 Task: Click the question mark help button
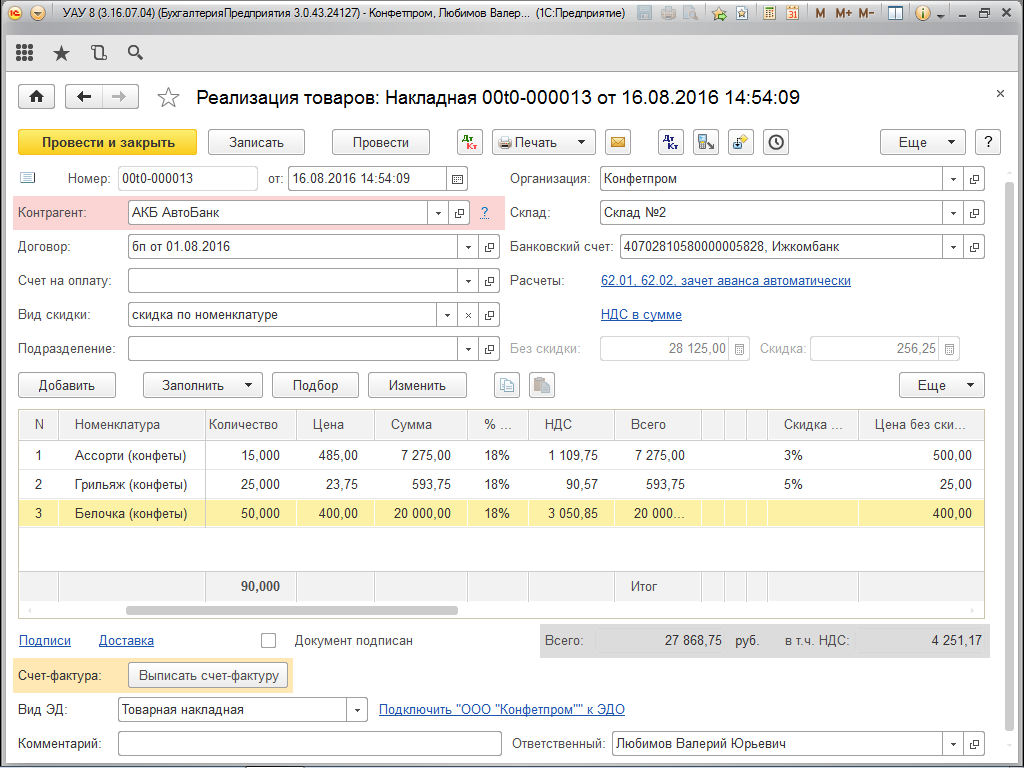(988, 142)
